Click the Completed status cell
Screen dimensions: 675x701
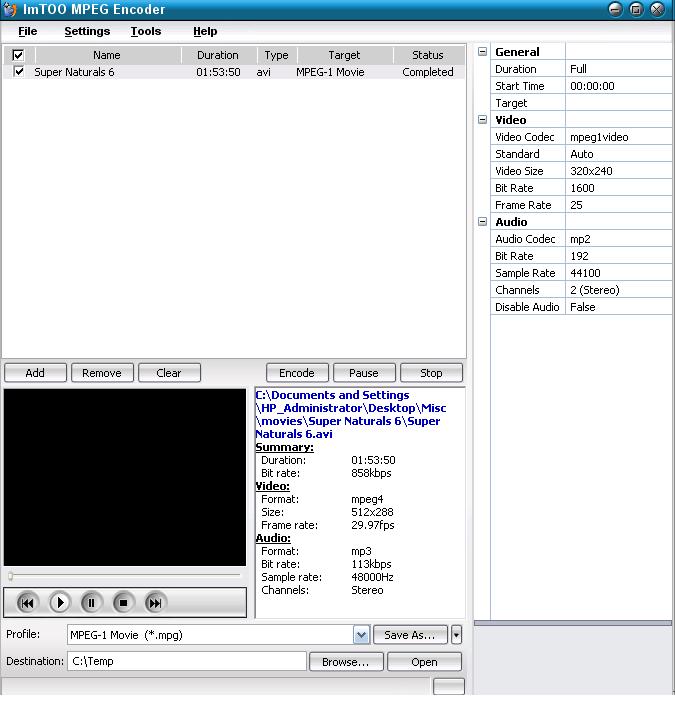(x=428, y=72)
